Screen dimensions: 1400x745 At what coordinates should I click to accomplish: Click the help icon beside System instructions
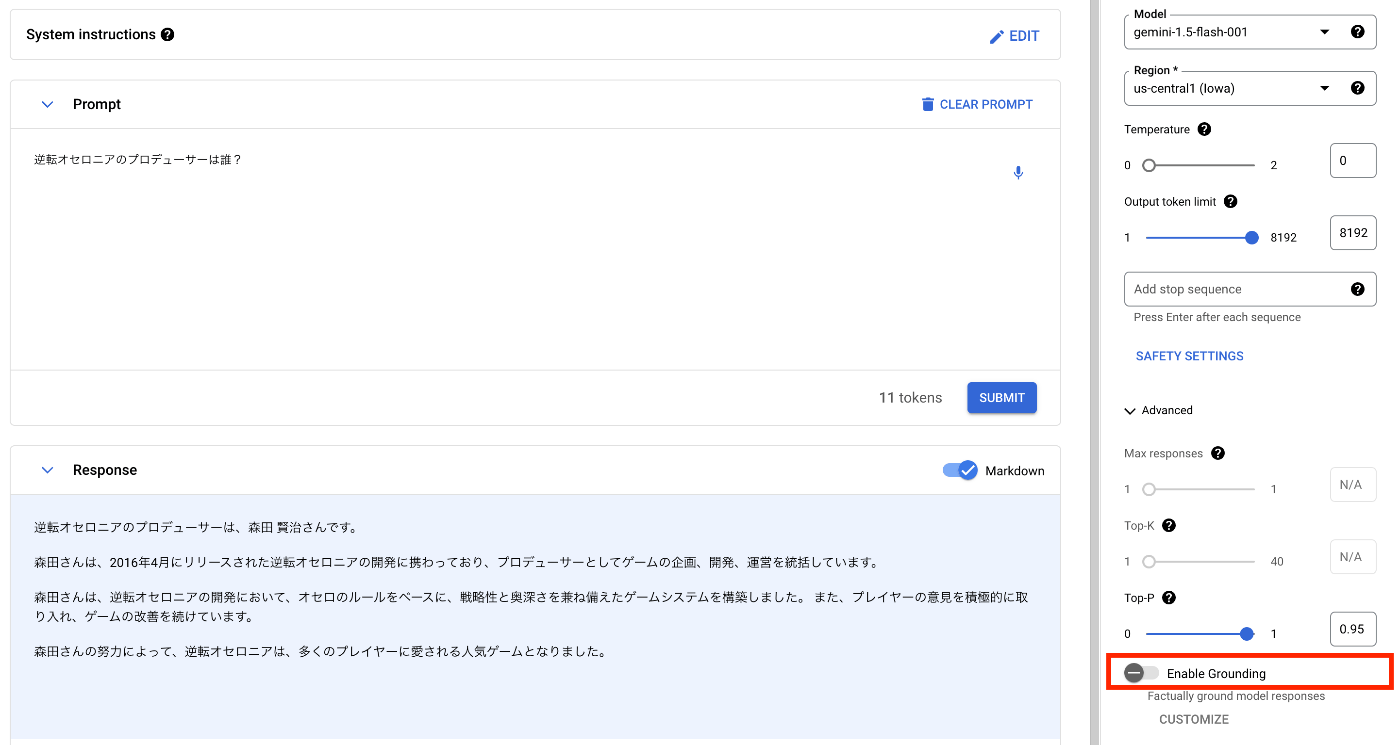point(167,35)
